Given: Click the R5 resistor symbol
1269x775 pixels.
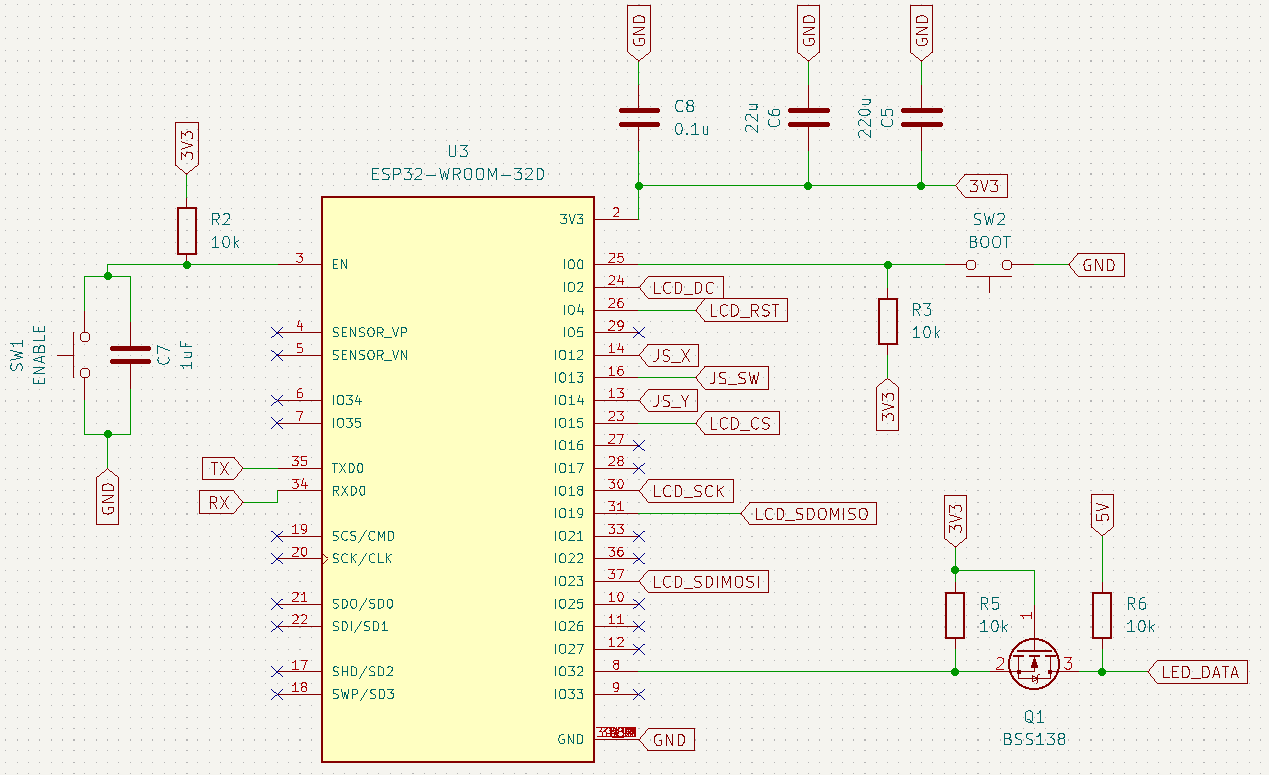Looking at the screenshot, I should pyautogui.click(x=955, y=615).
